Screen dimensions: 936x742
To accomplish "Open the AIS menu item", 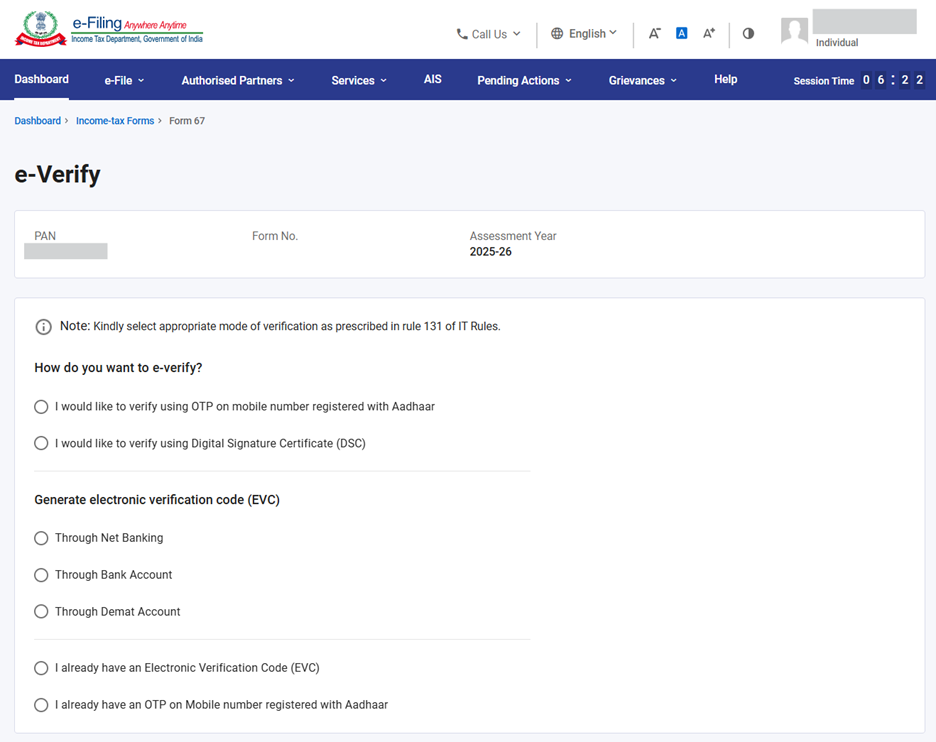I will (x=432, y=79).
